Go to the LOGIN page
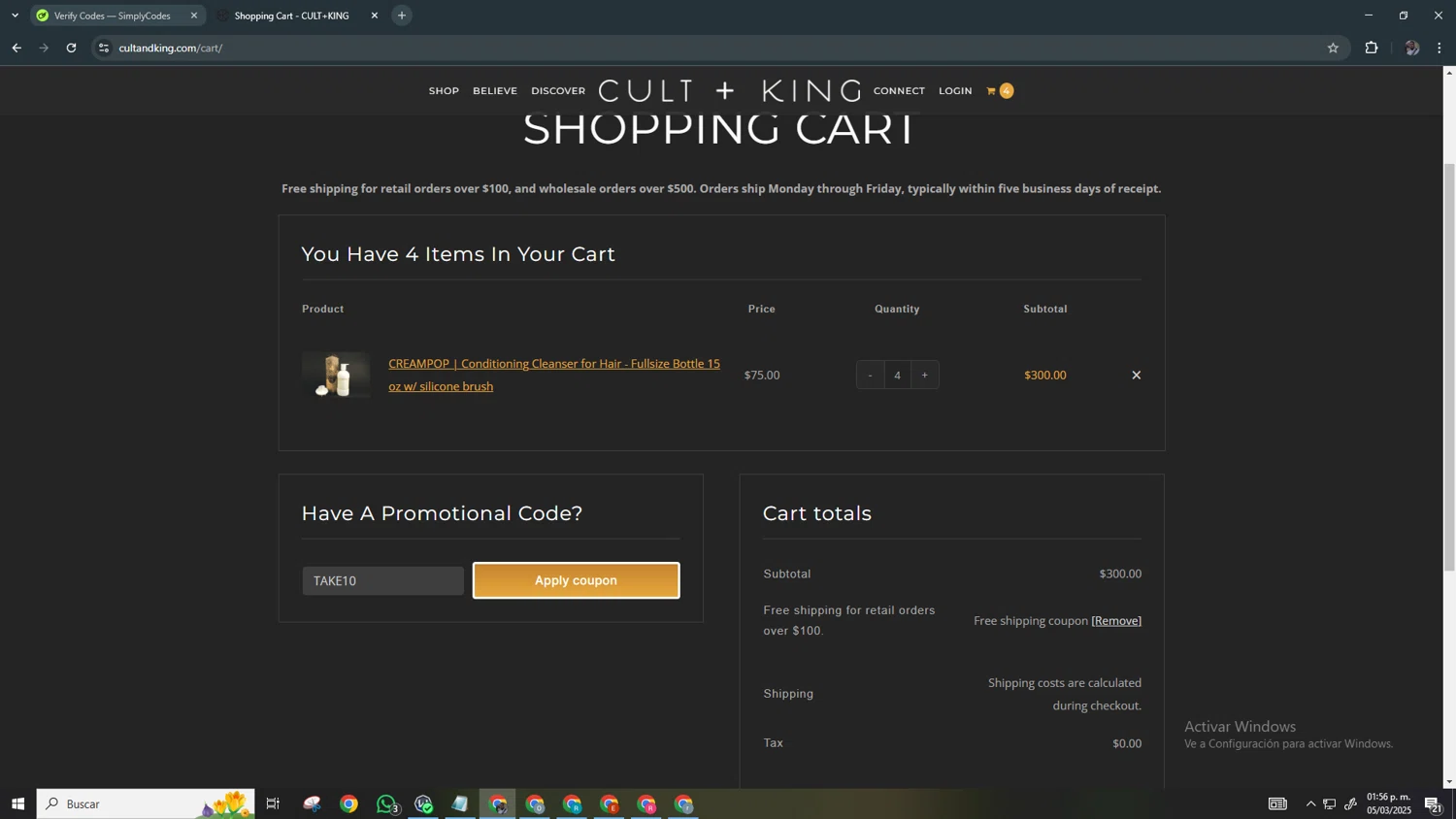 pyautogui.click(x=955, y=91)
